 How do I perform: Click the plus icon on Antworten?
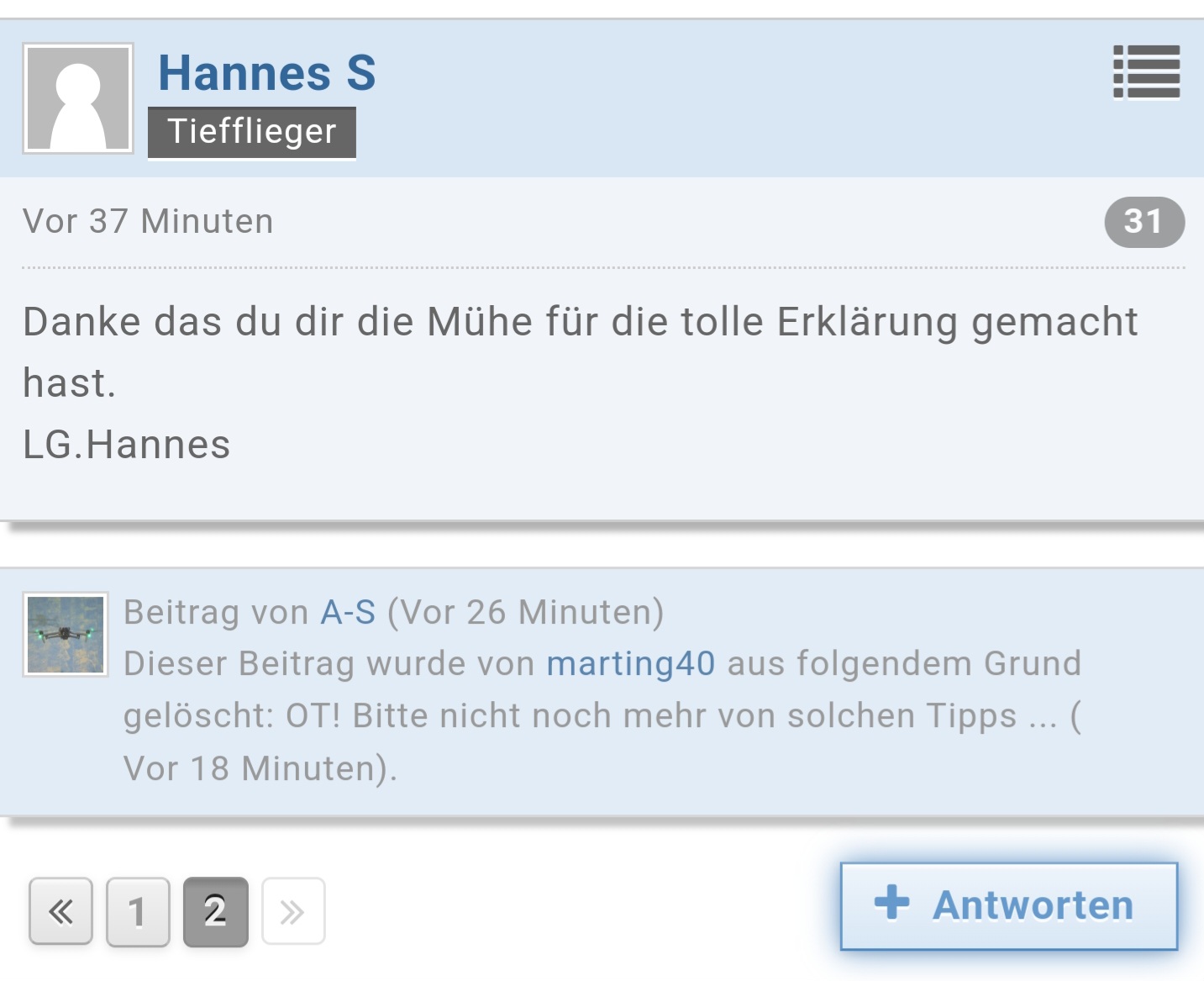click(891, 904)
